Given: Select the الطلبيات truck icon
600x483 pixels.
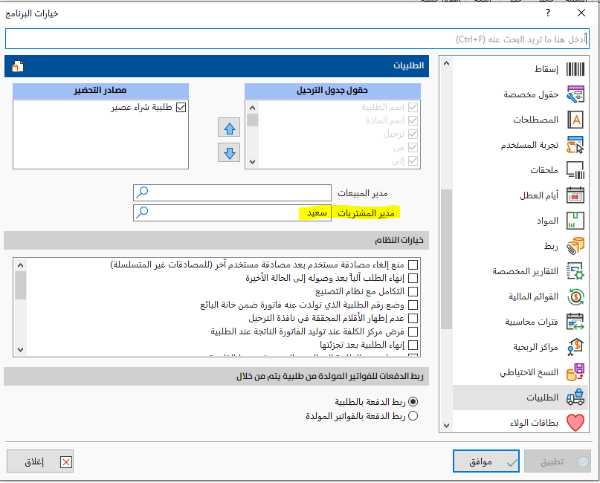Looking at the screenshot, I should [575, 397].
